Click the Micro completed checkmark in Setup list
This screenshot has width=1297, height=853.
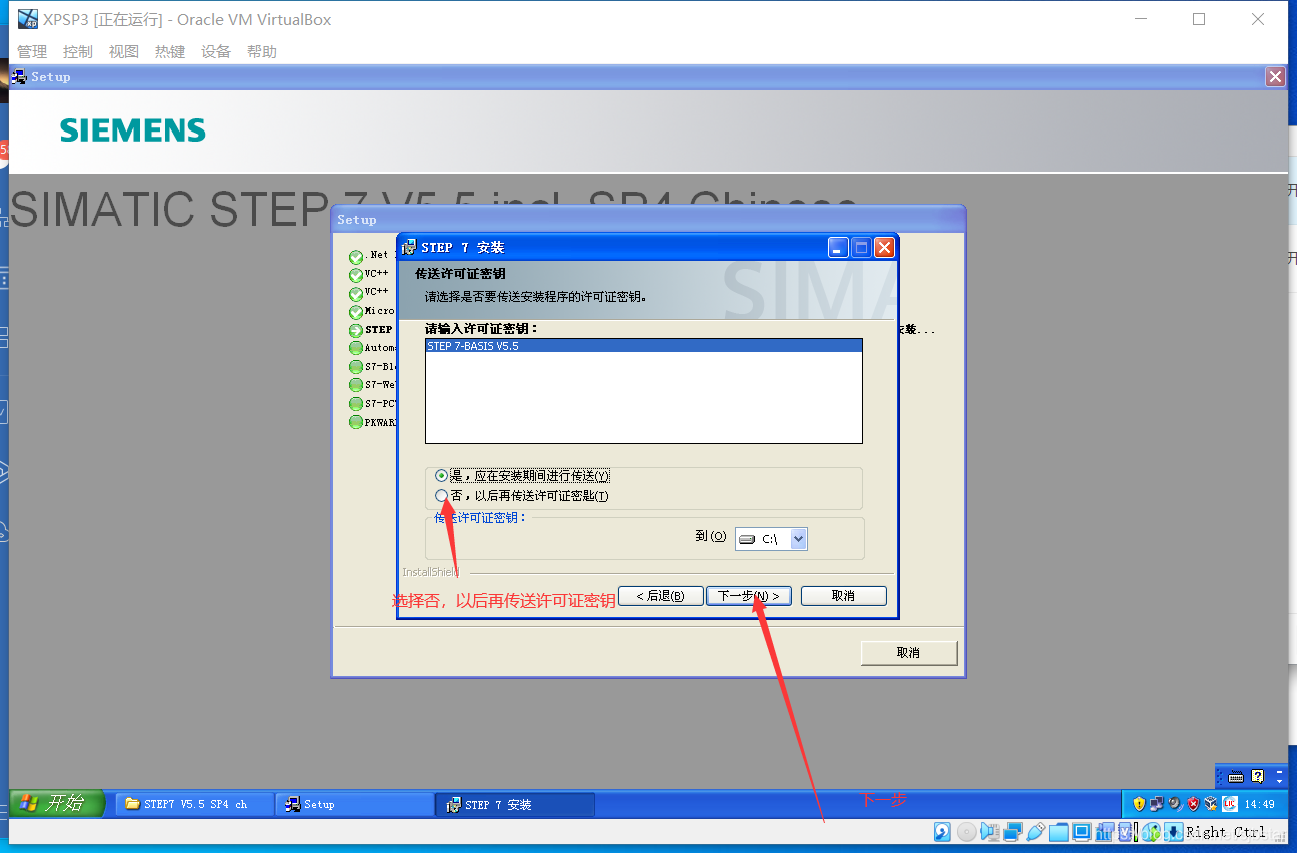pos(356,313)
